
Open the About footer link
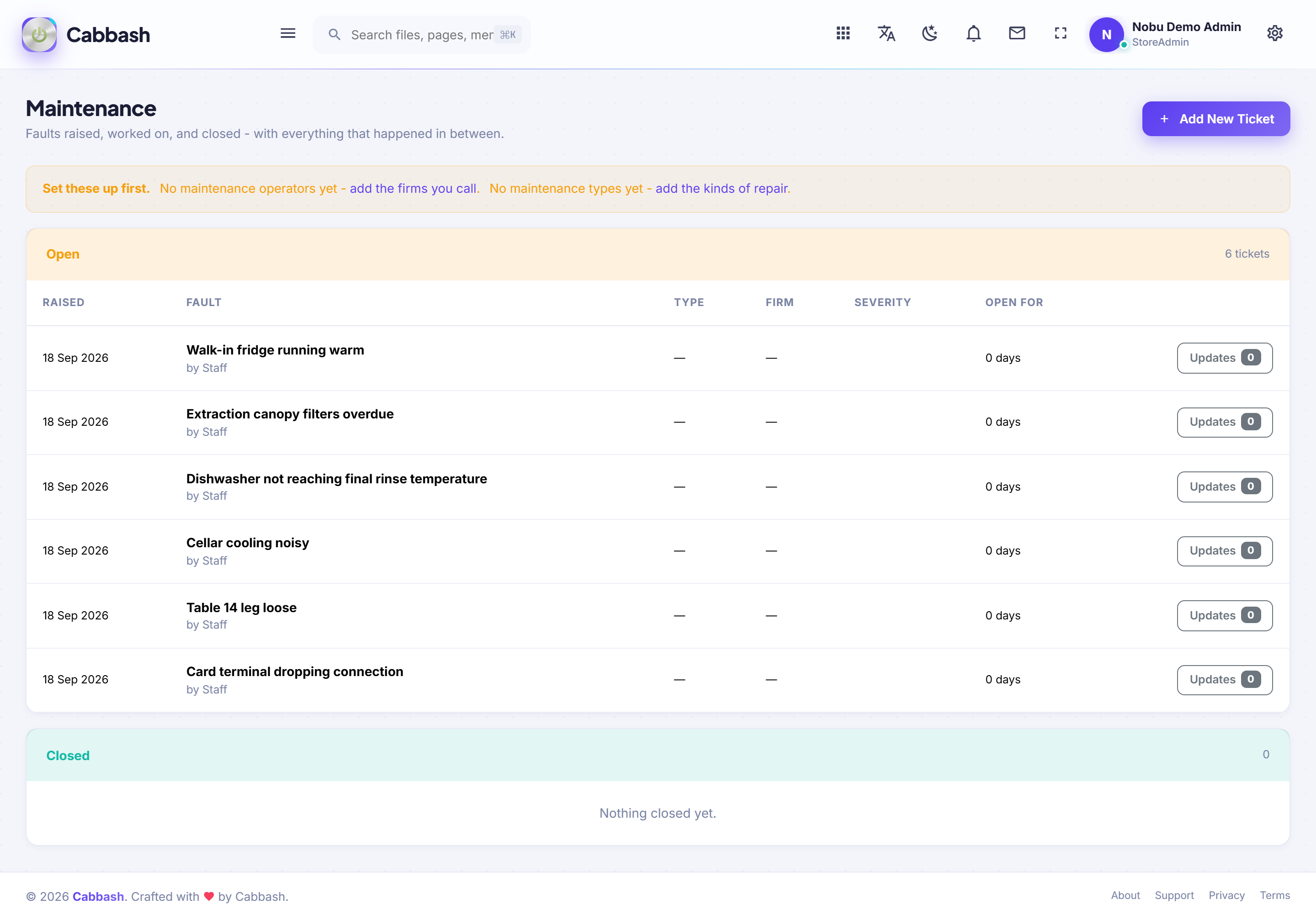1125,895
